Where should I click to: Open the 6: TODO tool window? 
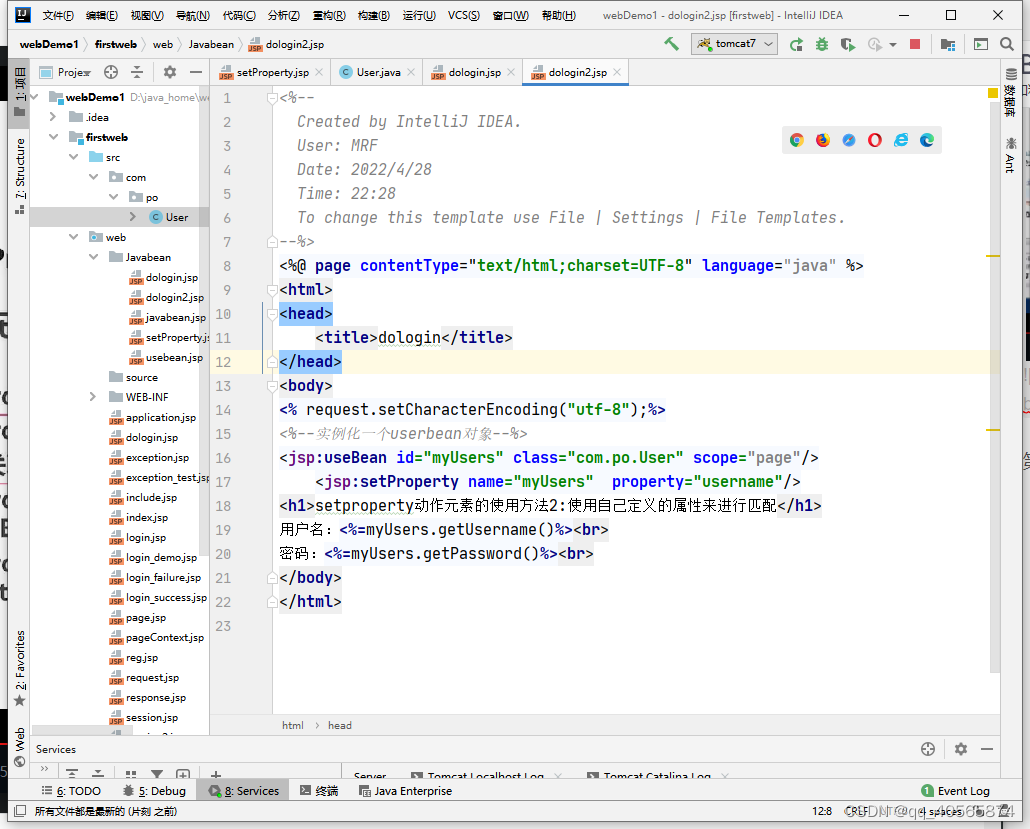tap(71, 791)
